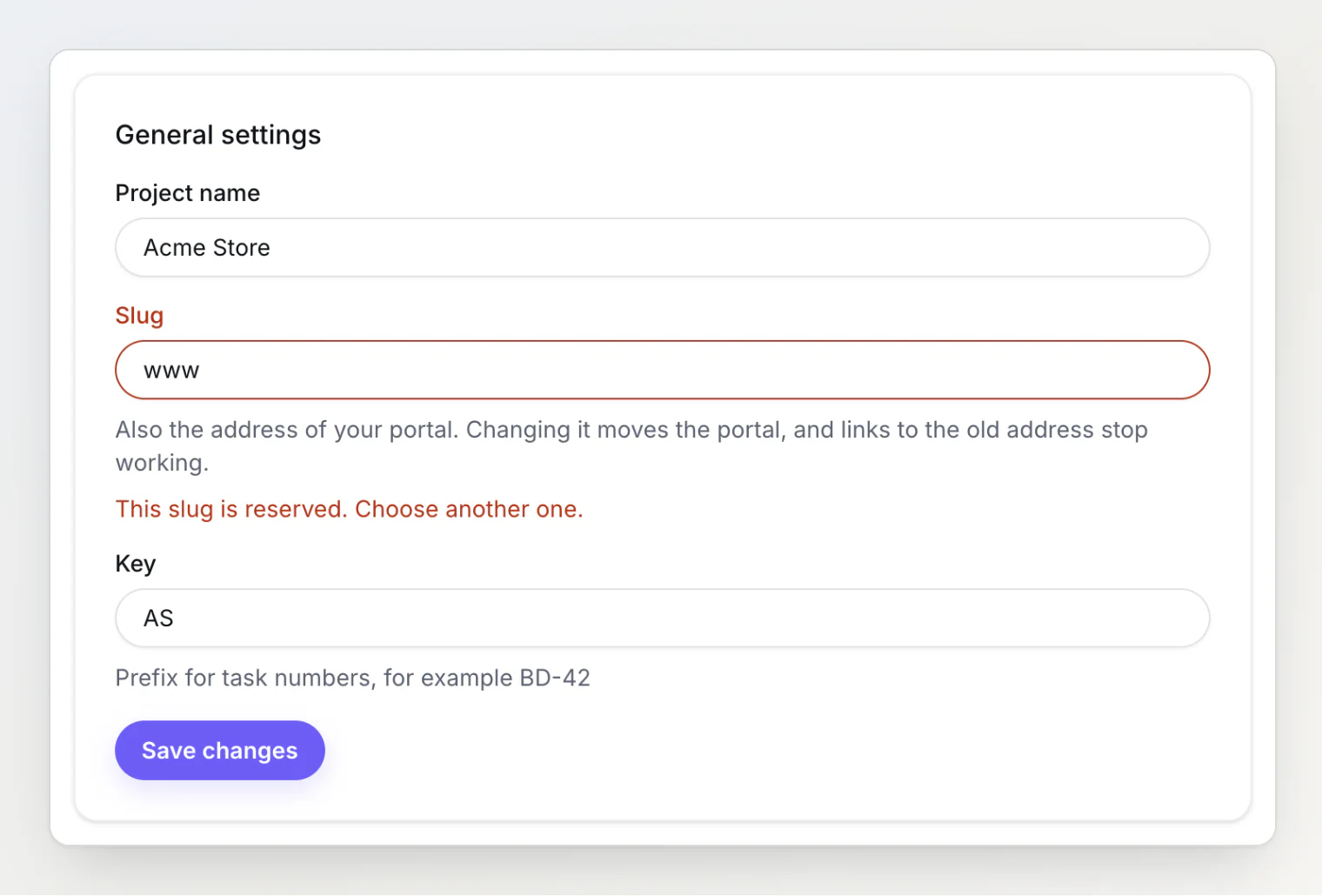Click the "This slug is reserved" error message
1322x896 pixels.
pos(350,509)
